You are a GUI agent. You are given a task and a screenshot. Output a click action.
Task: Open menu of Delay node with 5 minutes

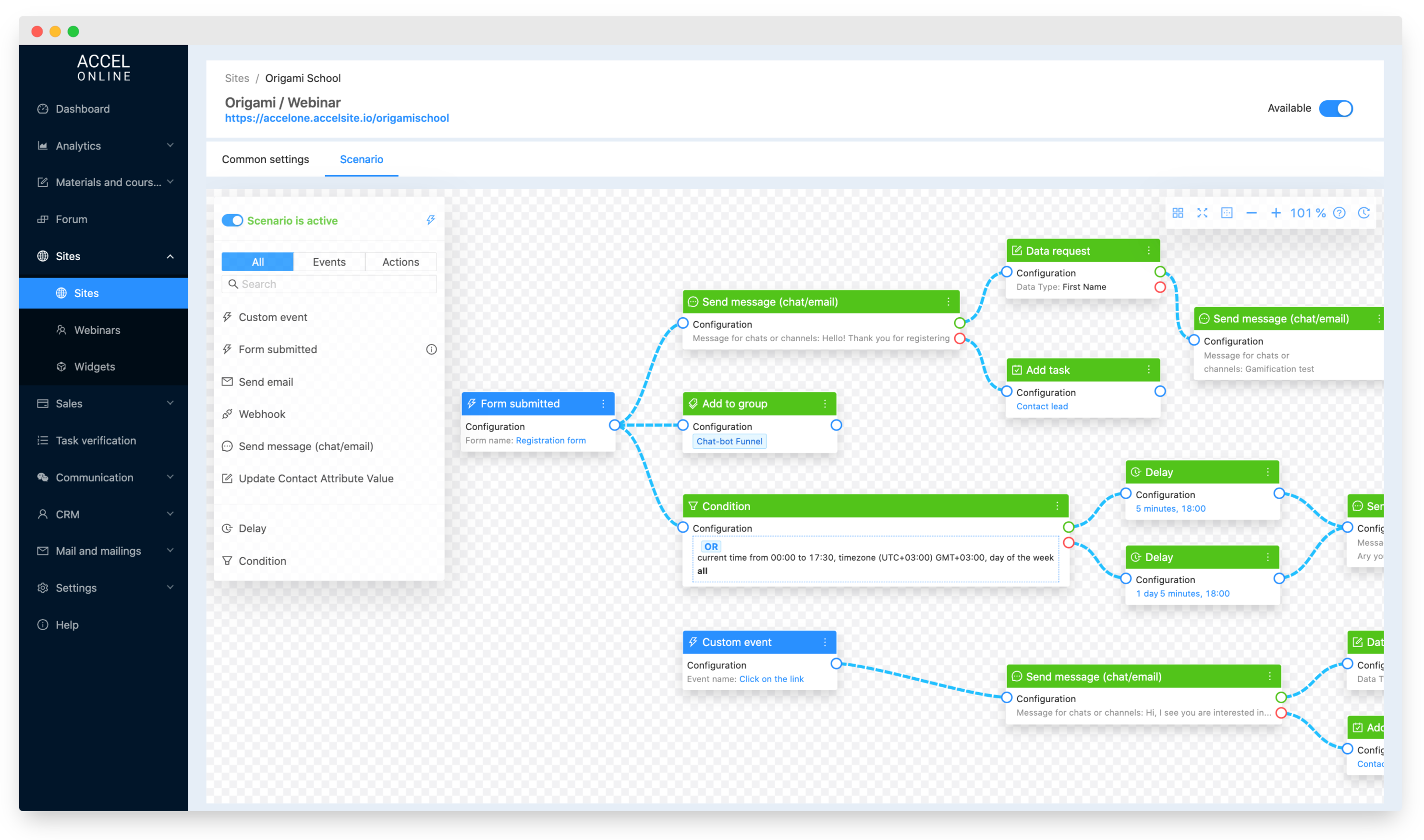point(1268,473)
